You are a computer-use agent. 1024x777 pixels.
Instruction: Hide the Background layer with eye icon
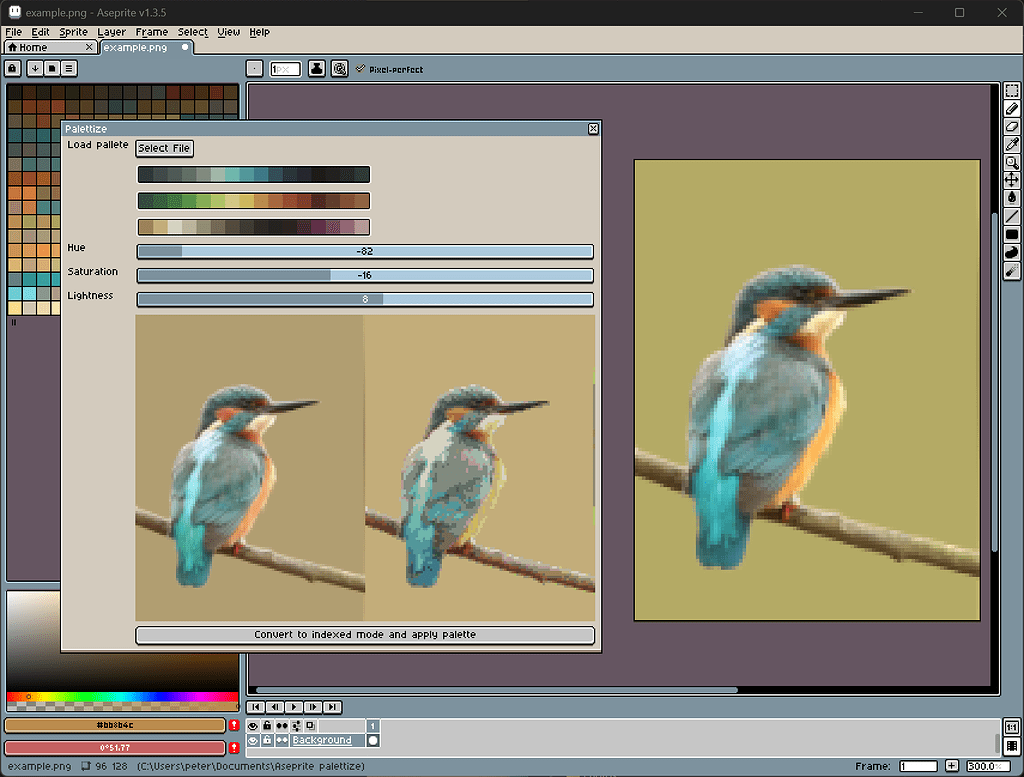253,740
